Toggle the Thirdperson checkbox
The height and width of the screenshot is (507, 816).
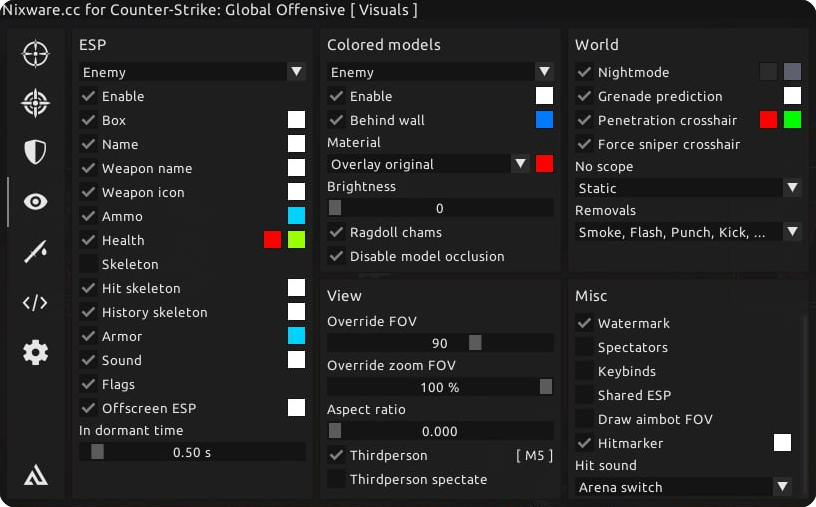pos(337,455)
